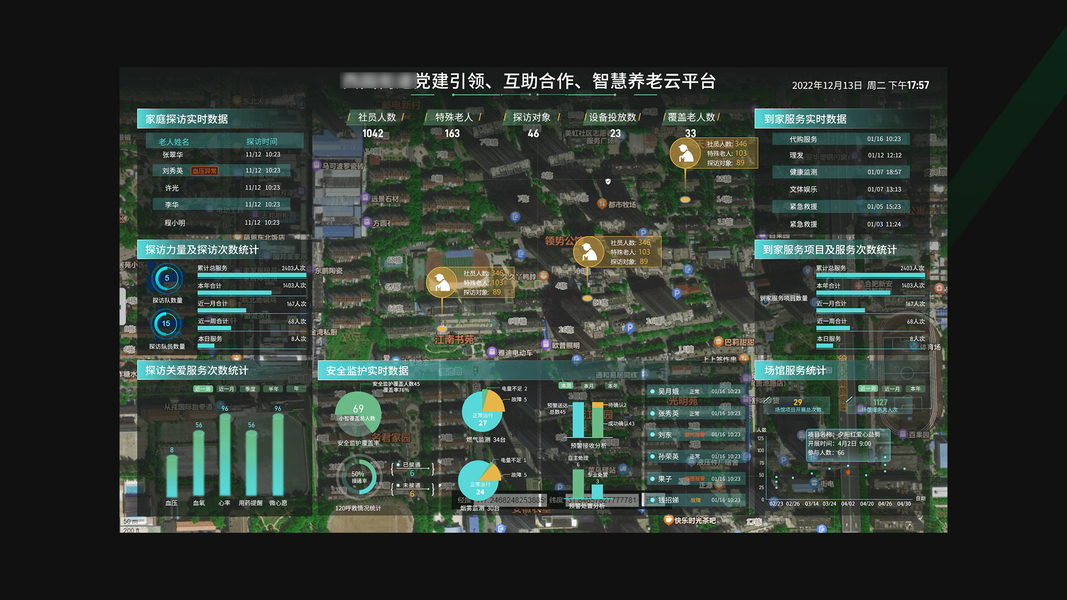
Task: Click the 心率 bar in the chart
Action: 225,454
